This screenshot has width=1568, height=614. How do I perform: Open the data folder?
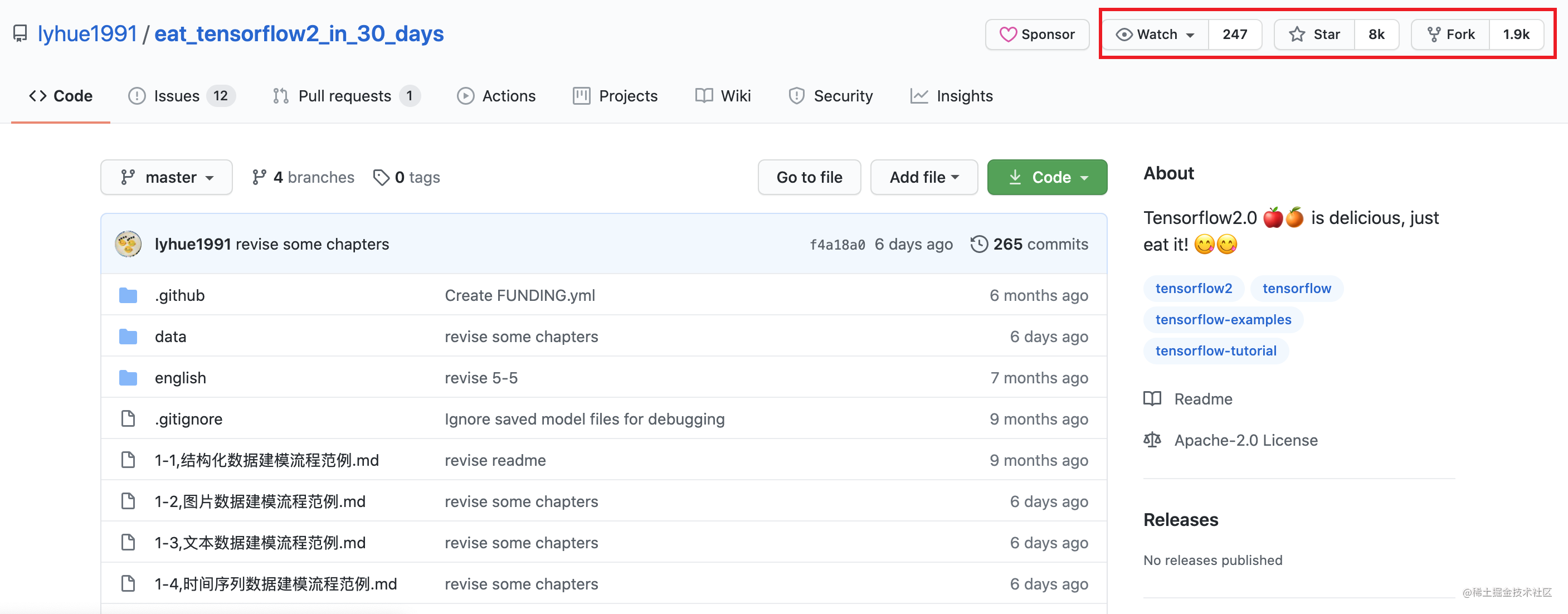171,337
